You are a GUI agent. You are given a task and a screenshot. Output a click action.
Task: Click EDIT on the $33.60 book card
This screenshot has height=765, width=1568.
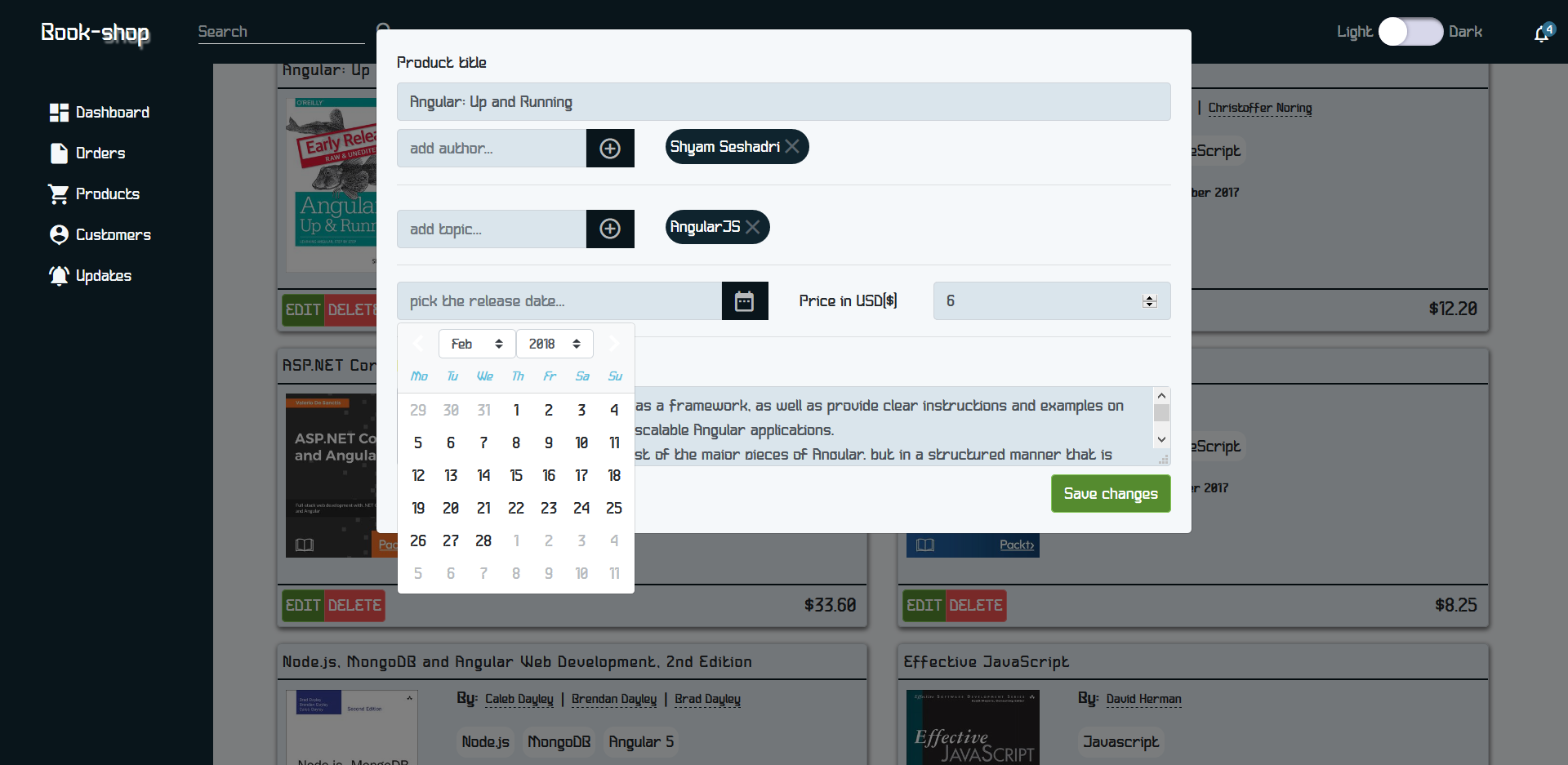[303, 606]
